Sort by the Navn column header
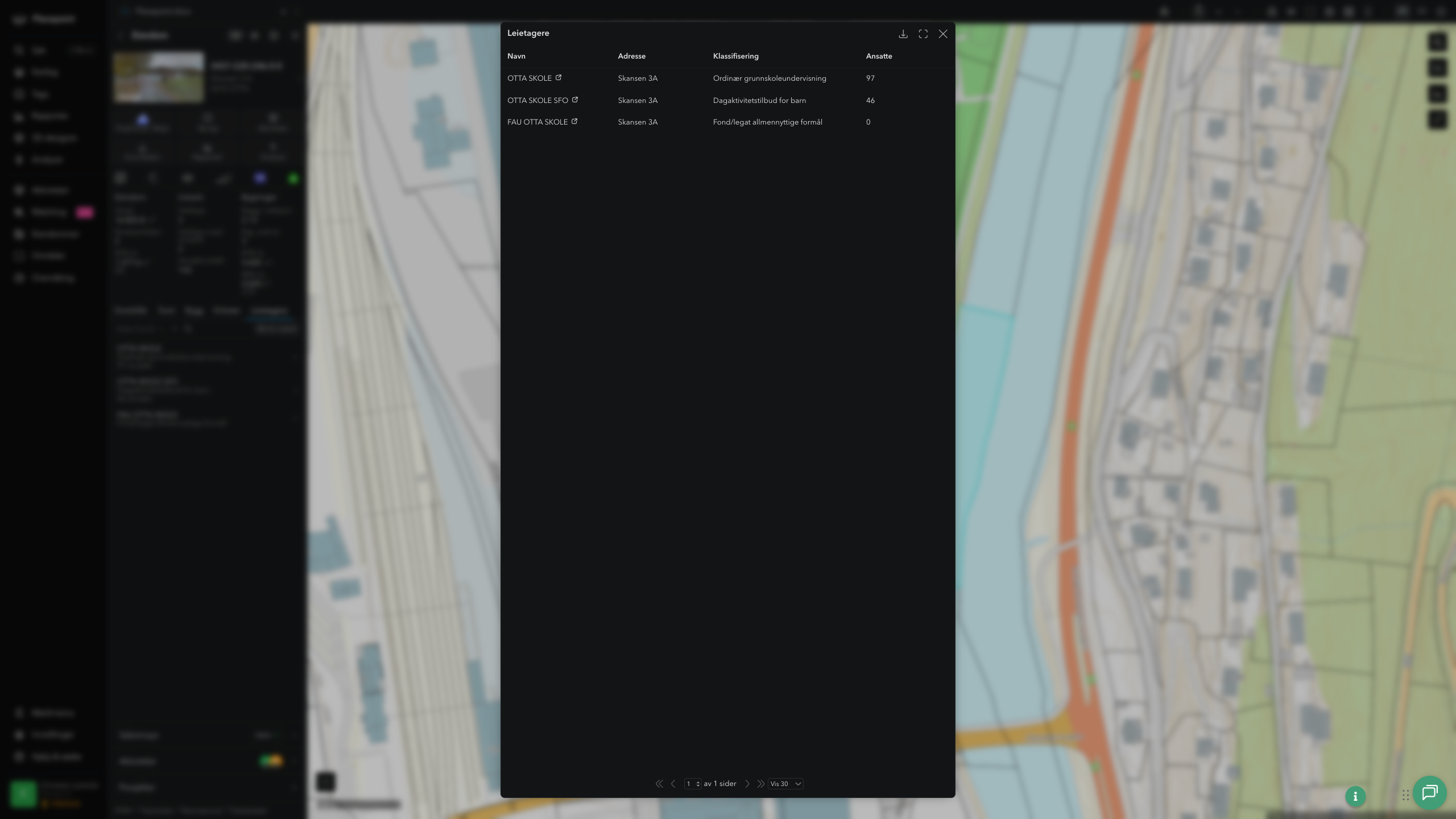Image resolution: width=1456 pixels, height=819 pixels. point(516,56)
